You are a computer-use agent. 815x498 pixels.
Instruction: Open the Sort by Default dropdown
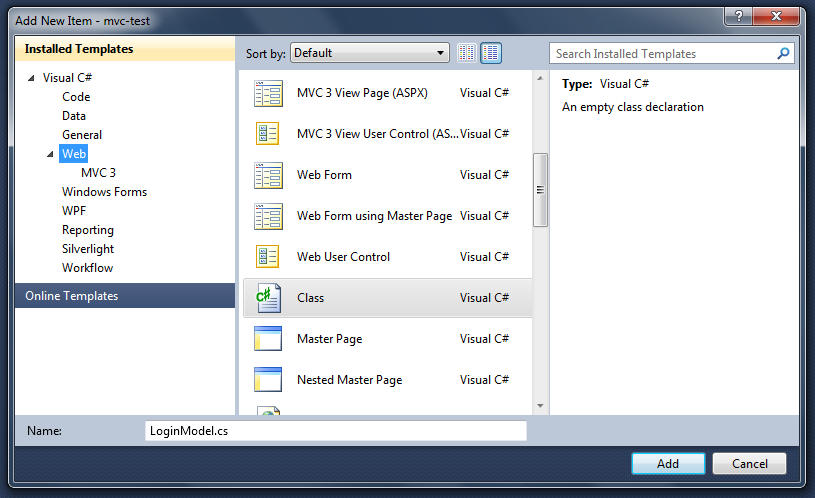pos(370,54)
